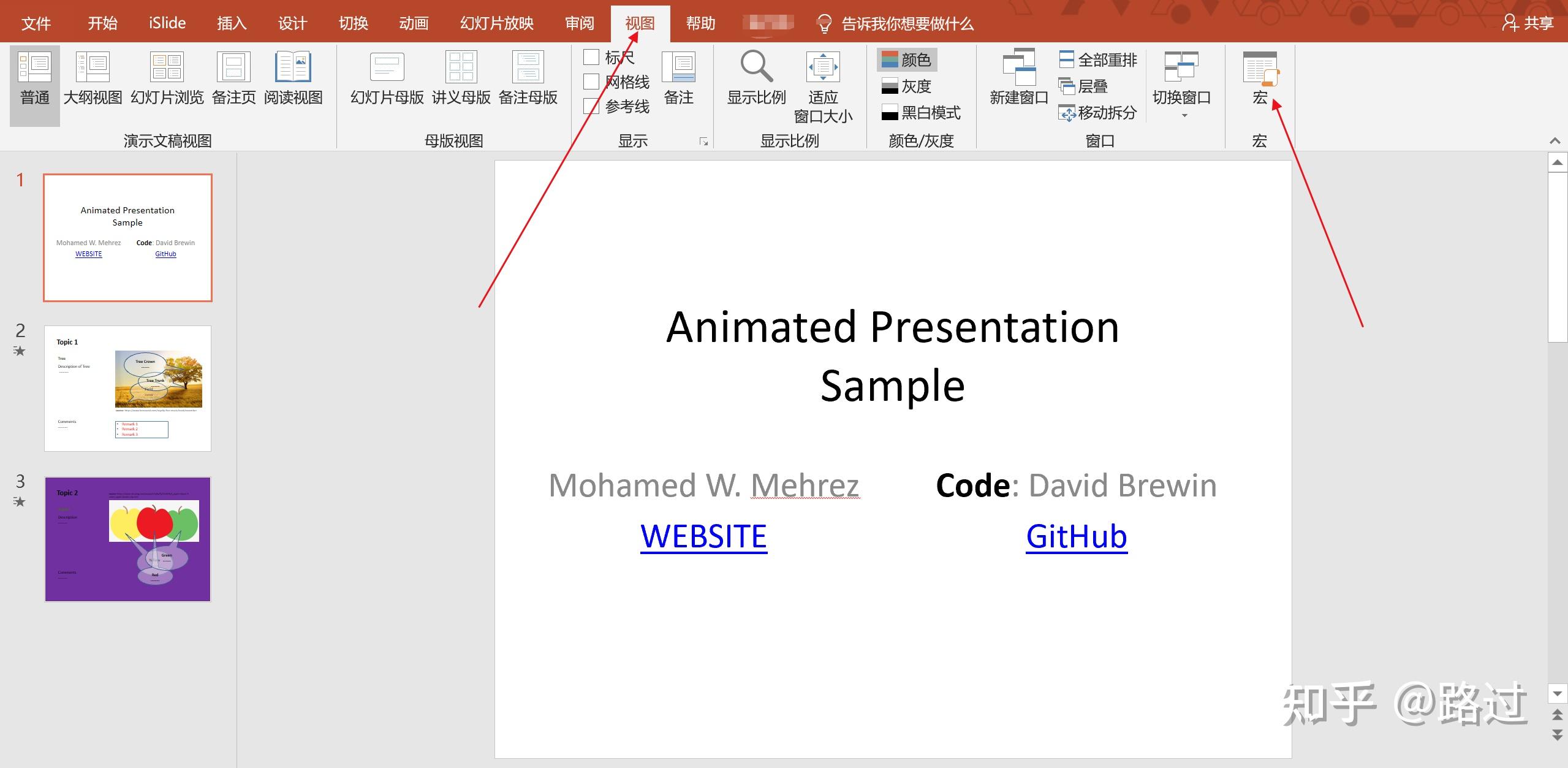Switch to 幻灯片浏览 slide sorter
The height and width of the screenshot is (768, 1568).
(x=167, y=79)
